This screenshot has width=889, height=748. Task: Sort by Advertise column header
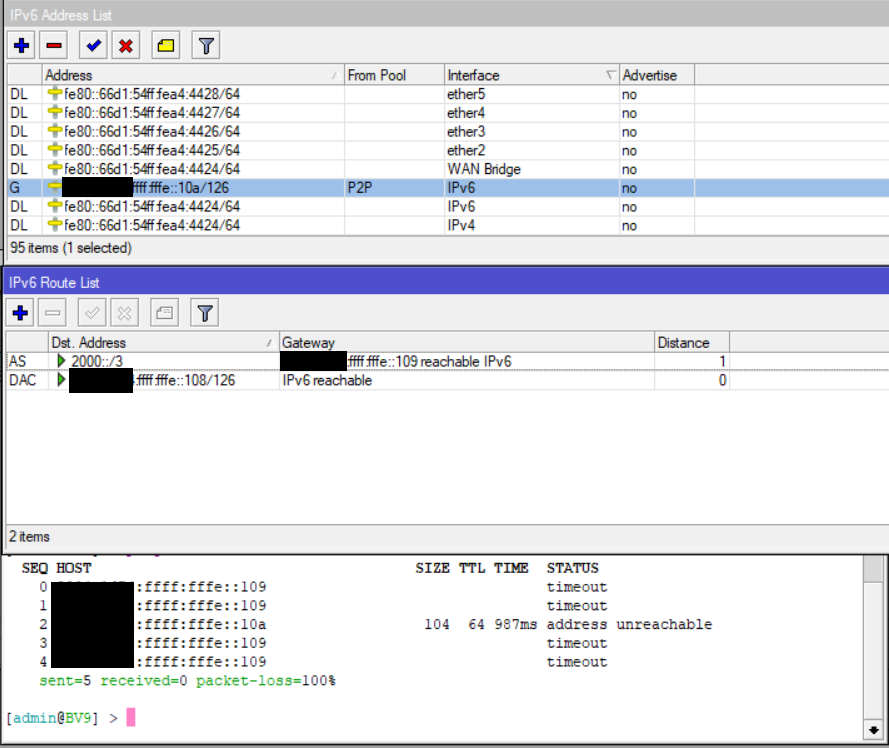(x=657, y=75)
